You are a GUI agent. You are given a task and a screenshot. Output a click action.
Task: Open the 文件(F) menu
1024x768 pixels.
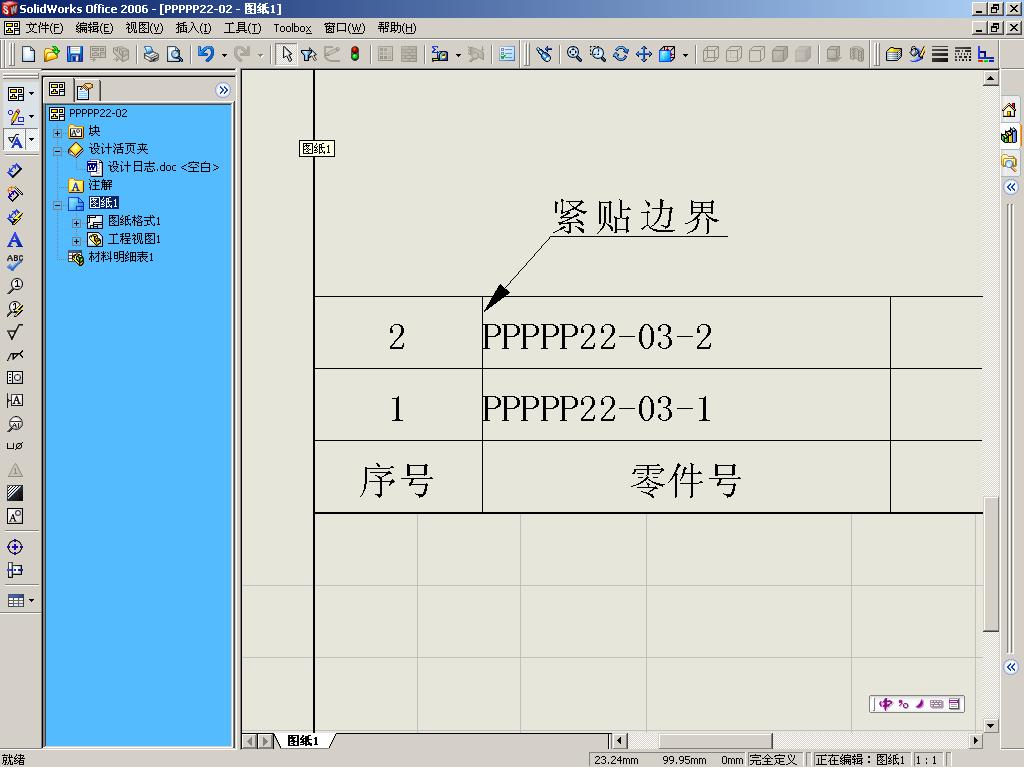(x=44, y=28)
